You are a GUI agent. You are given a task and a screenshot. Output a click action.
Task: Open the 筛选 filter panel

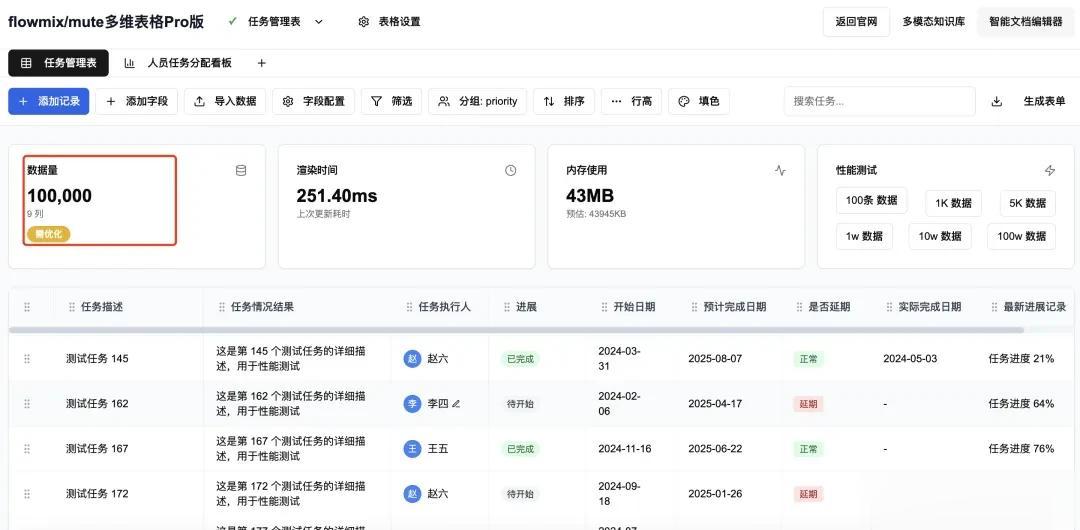click(392, 101)
